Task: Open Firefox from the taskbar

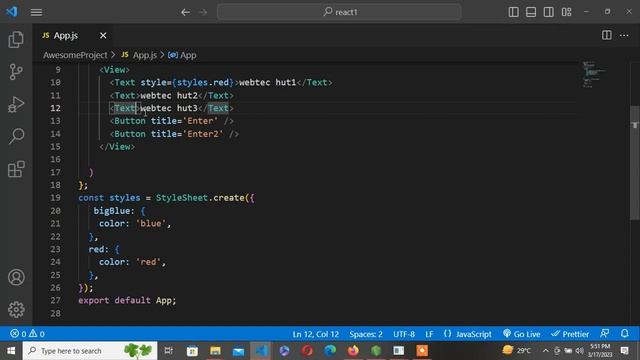Action: pyautogui.click(x=353, y=351)
